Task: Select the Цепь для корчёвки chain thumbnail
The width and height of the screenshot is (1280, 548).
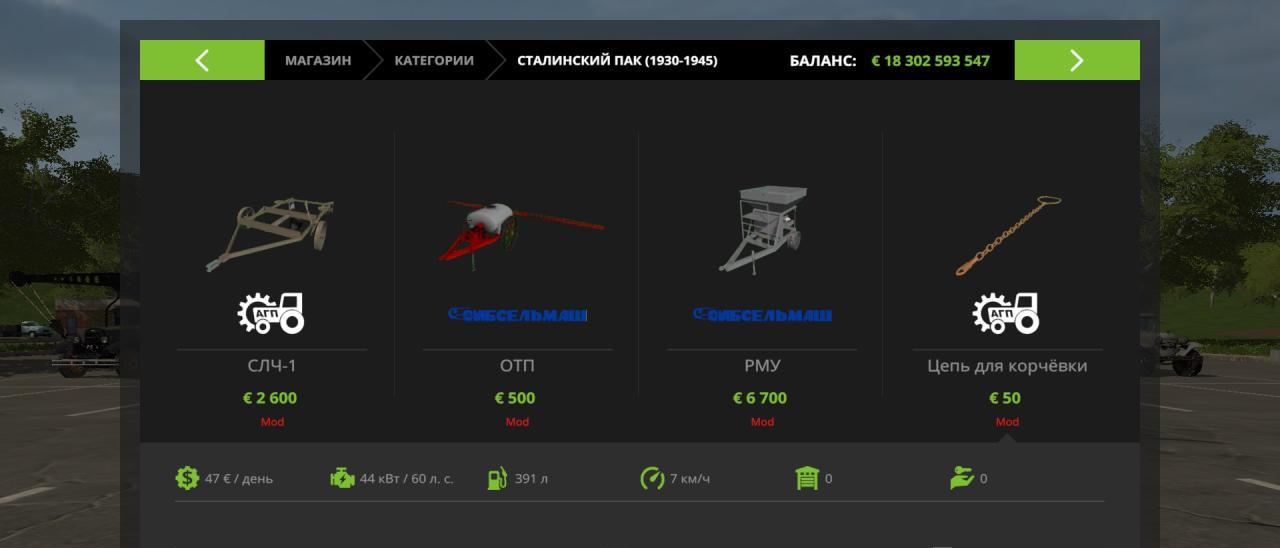Action: coord(1008,236)
